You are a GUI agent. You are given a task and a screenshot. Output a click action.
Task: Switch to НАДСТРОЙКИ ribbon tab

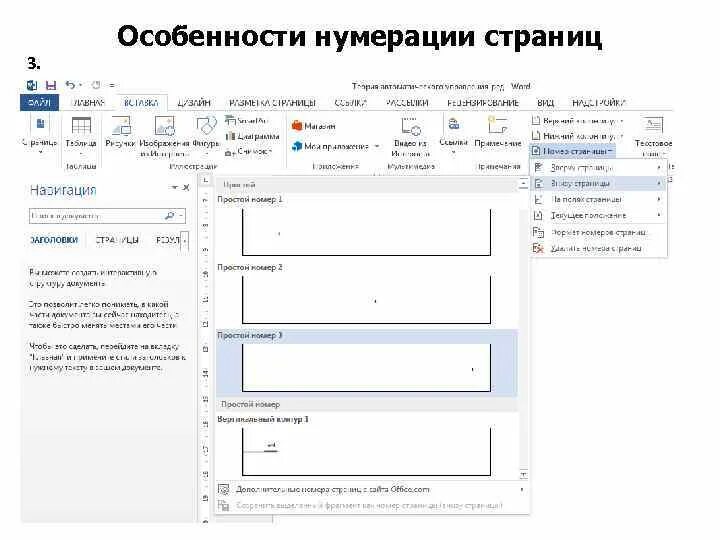[599, 102]
